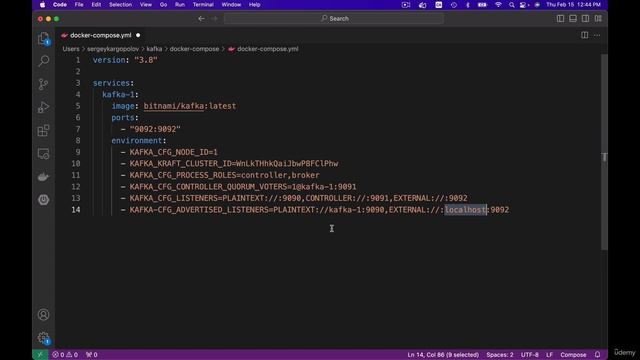Change end of line via LF
The height and width of the screenshot is (360, 640).
549,355
